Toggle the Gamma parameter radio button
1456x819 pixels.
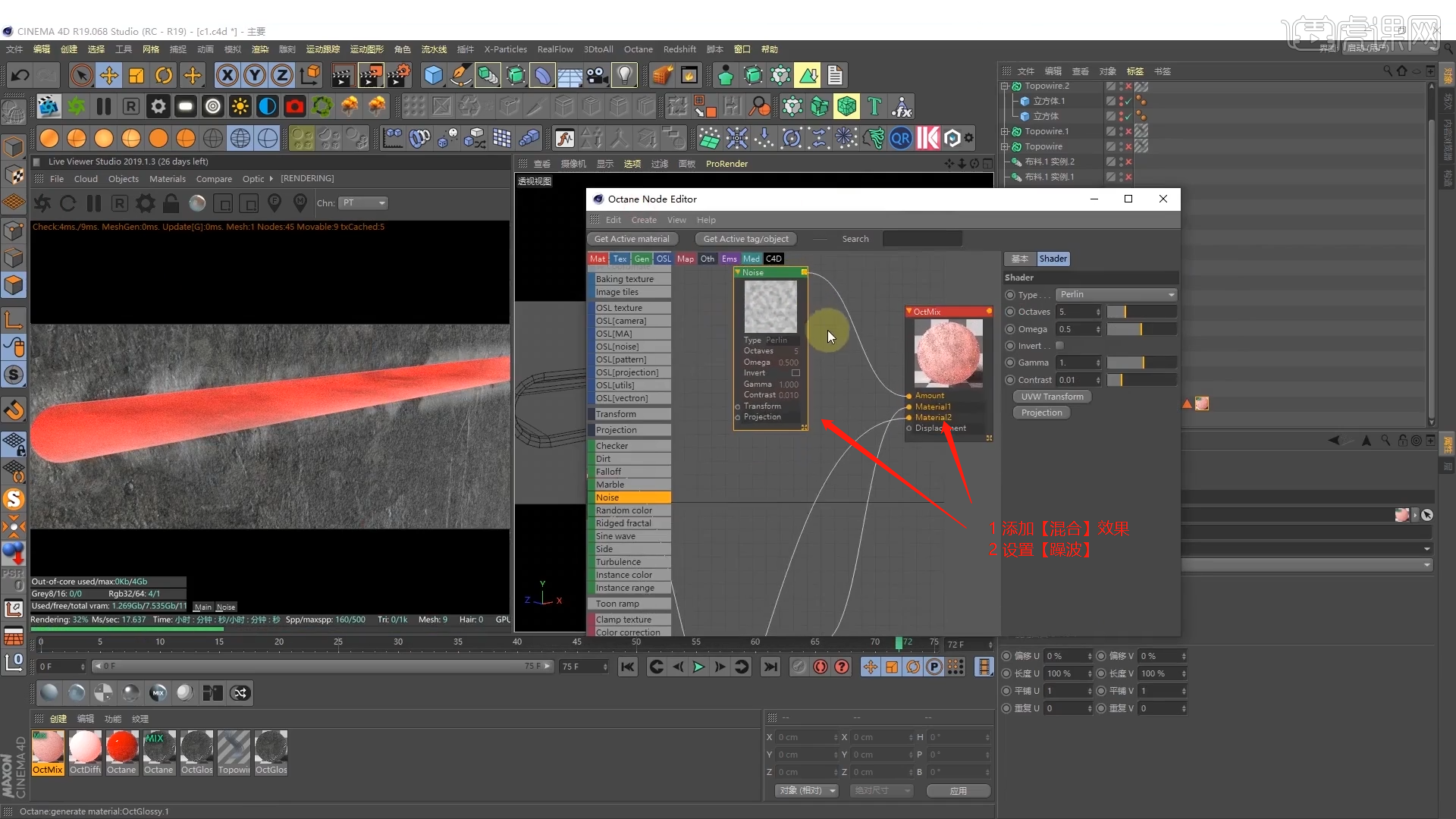coord(1010,362)
